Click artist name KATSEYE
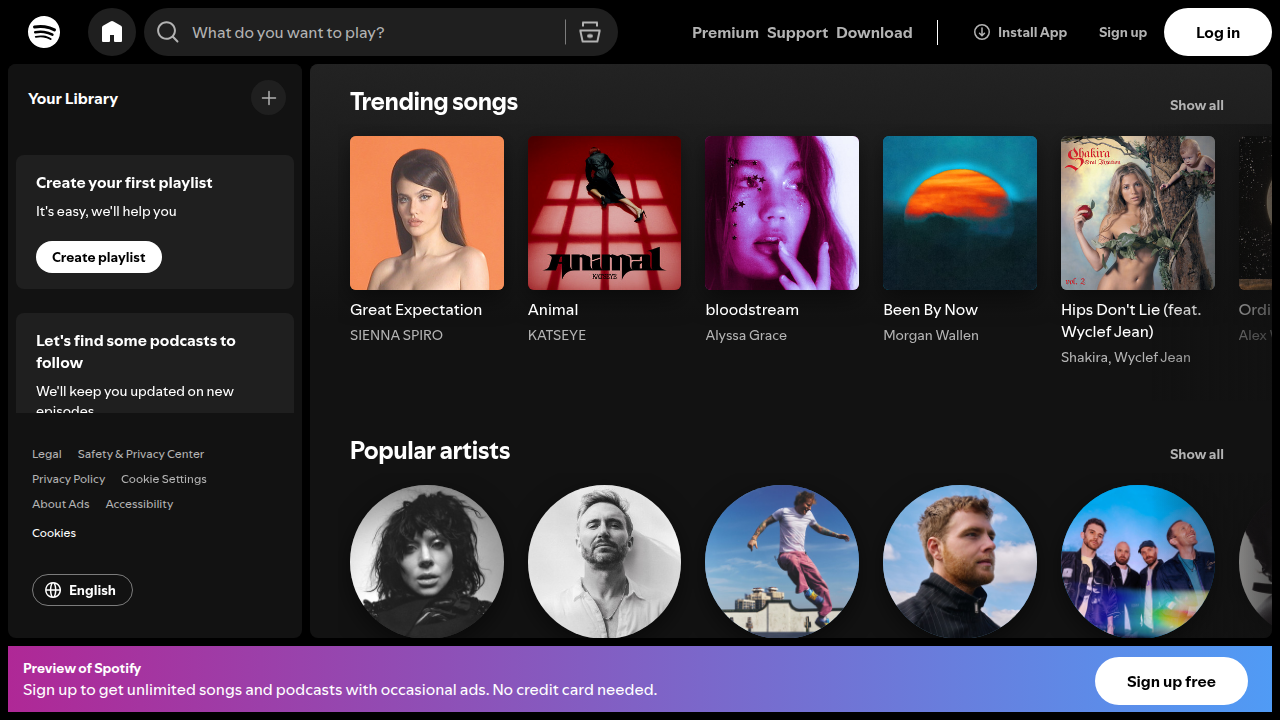Image resolution: width=1280 pixels, height=720 pixels. pyautogui.click(x=557, y=335)
